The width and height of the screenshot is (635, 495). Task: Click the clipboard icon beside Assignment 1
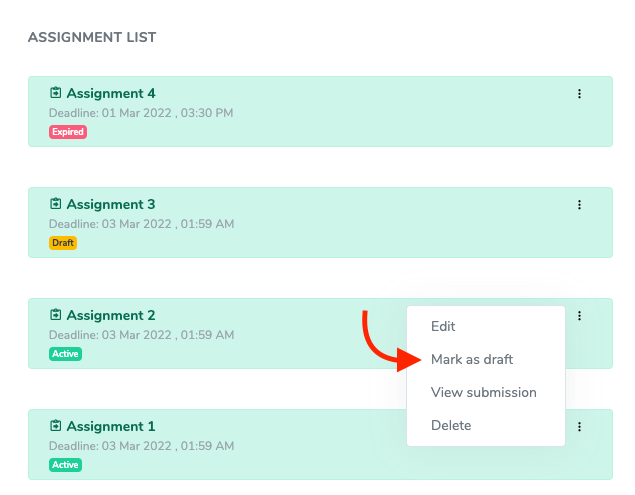[x=56, y=426]
